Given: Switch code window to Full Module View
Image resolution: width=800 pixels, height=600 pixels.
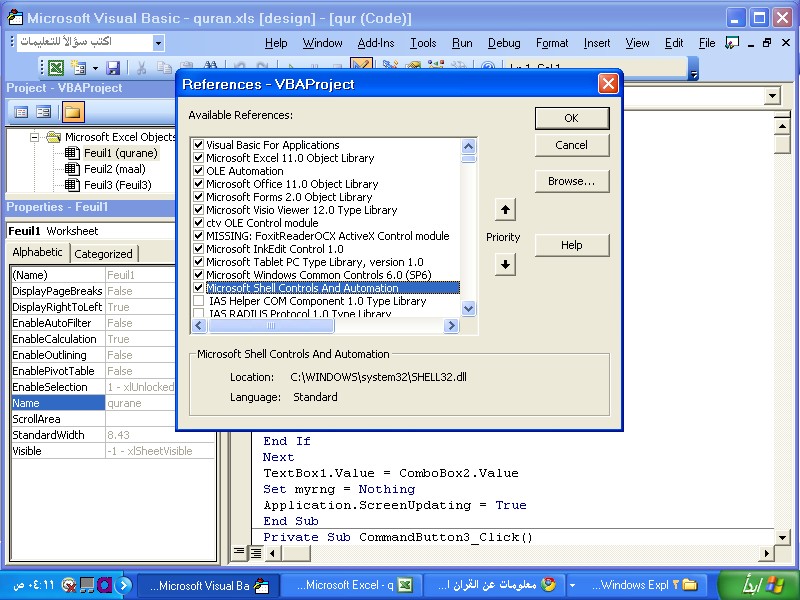Looking at the screenshot, I should point(256,552).
